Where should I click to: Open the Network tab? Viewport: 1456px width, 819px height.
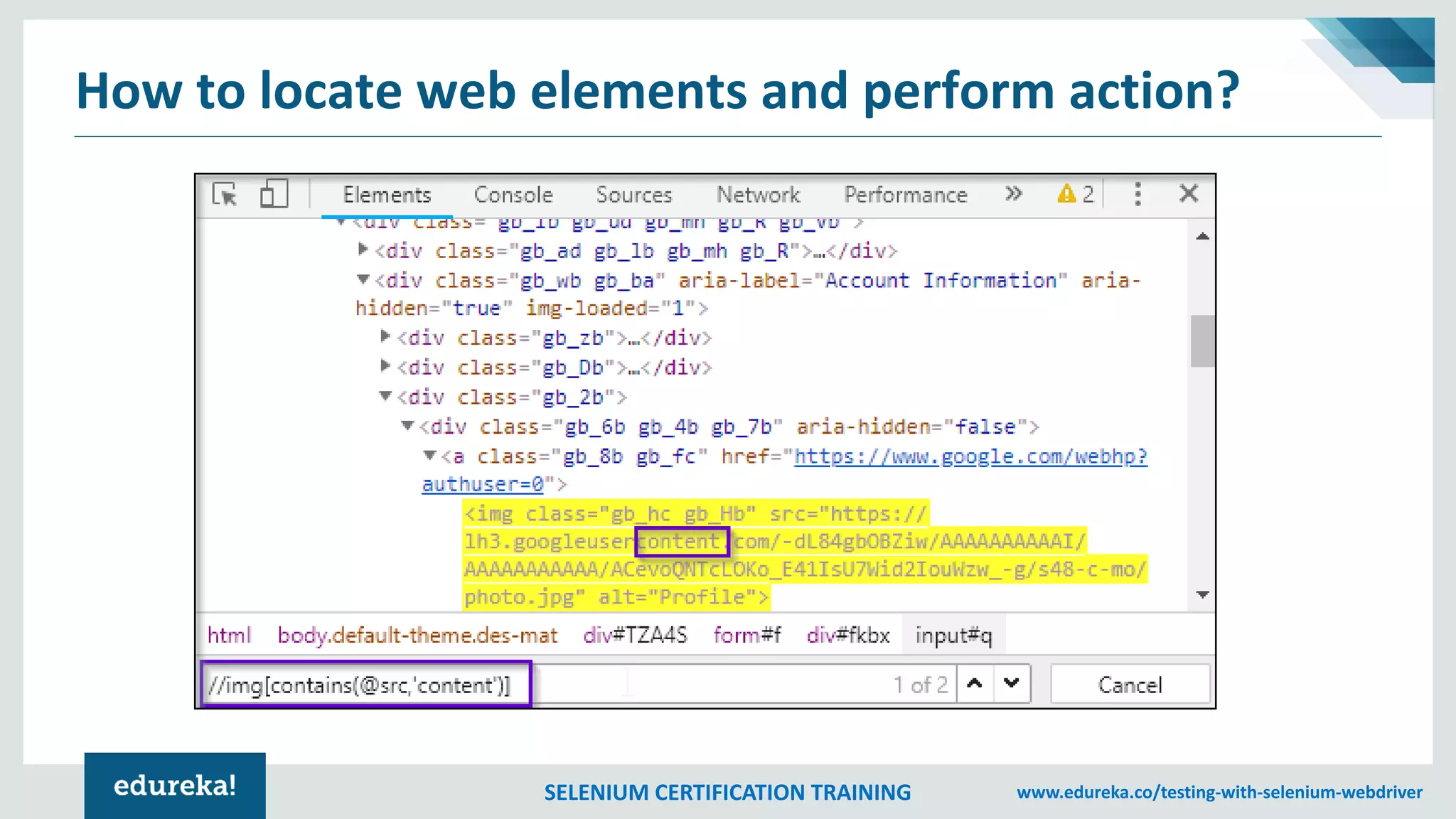coord(758,195)
